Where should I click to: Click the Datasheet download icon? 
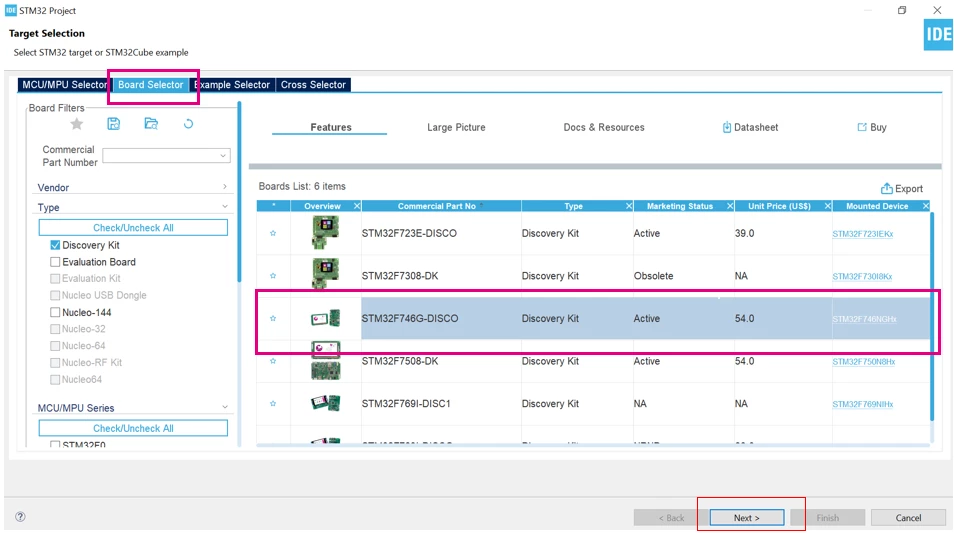[726, 127]
